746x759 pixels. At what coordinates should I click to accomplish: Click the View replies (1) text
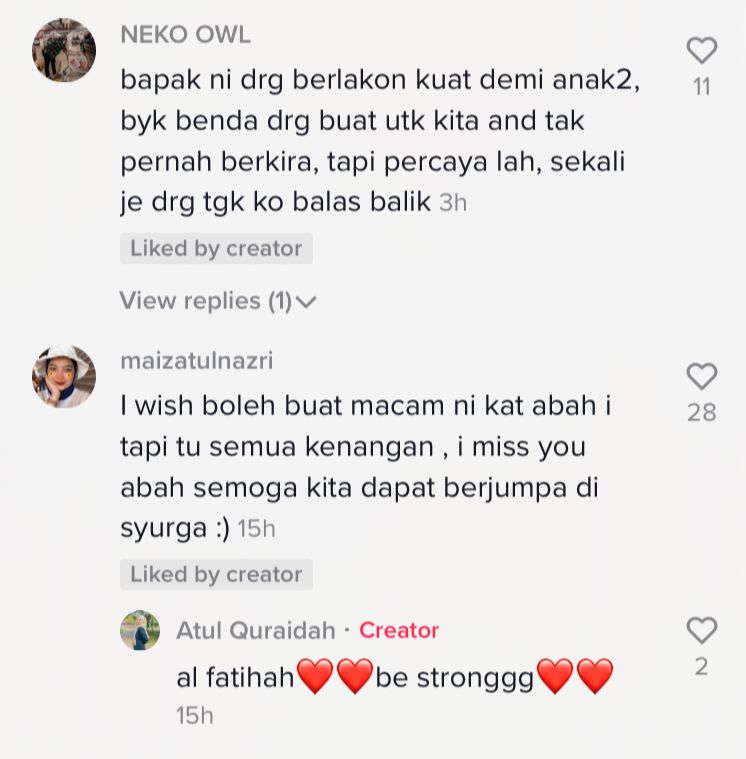click(206, 301)
